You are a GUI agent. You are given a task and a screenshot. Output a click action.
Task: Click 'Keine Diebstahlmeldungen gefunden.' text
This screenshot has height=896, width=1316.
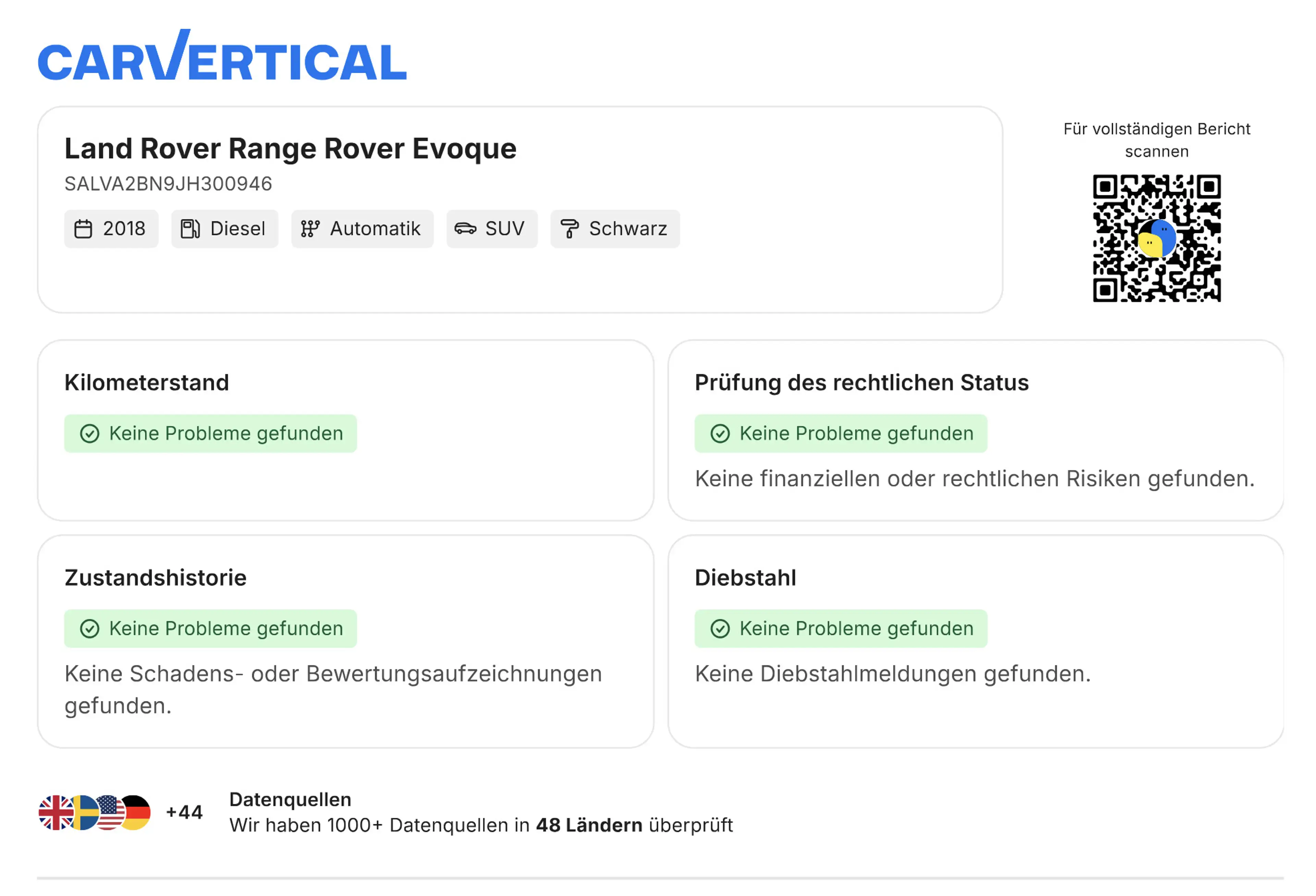tap(892, 674)
